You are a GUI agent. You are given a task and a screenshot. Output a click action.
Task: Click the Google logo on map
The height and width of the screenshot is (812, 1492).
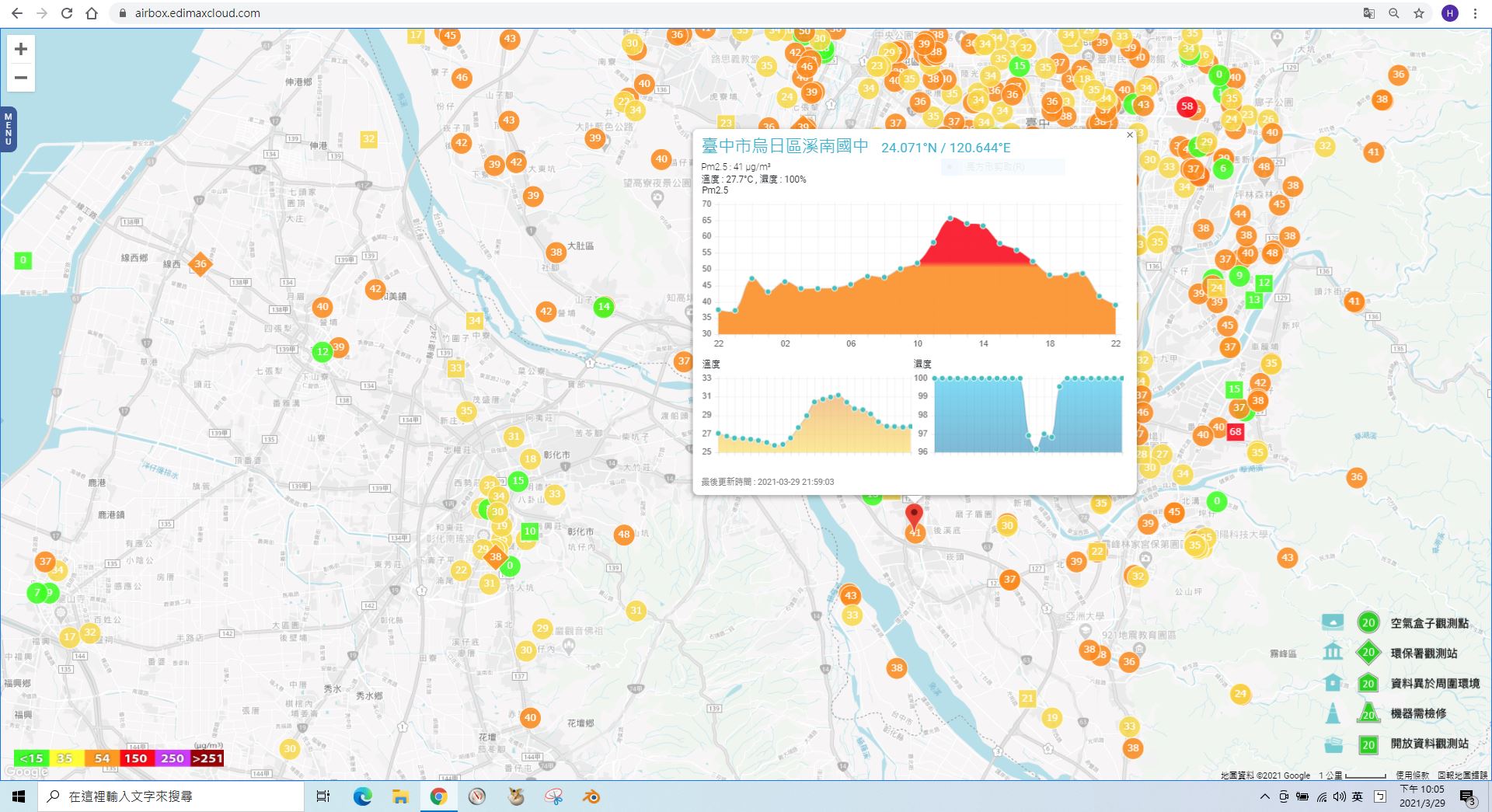click(26, 772)
